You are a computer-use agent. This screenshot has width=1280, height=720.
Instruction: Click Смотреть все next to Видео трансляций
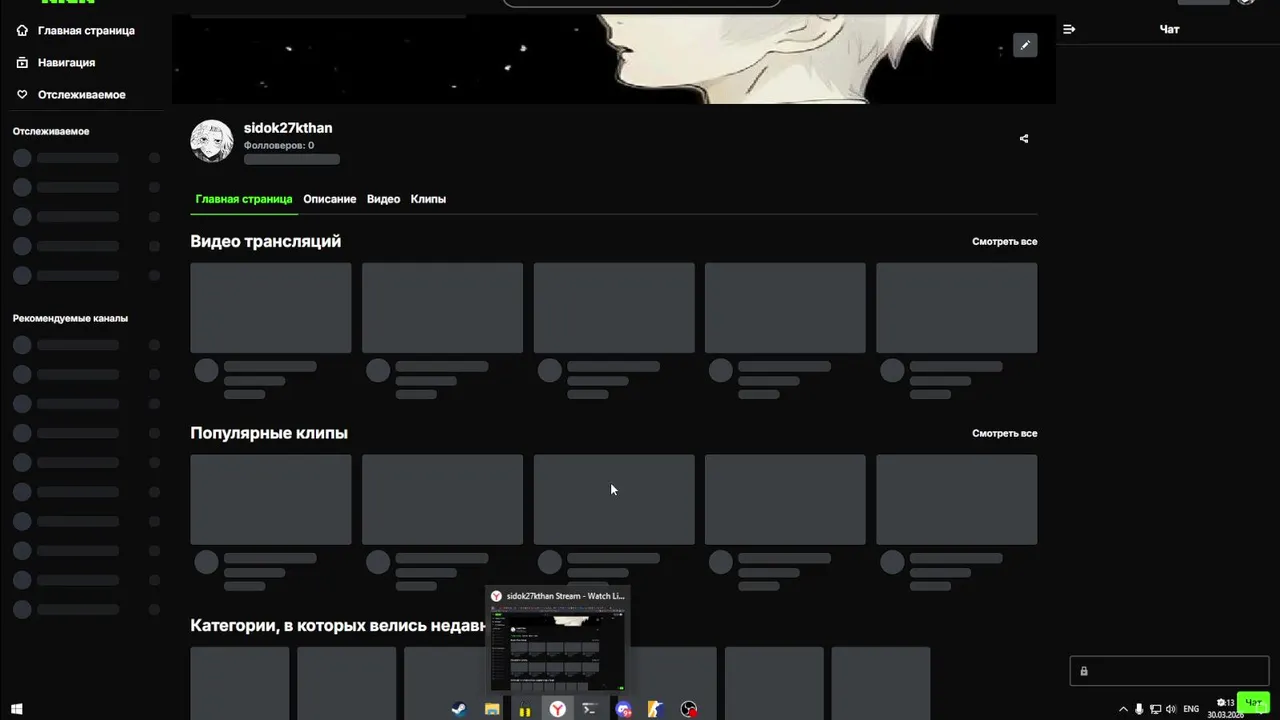tap(1004, 242)
